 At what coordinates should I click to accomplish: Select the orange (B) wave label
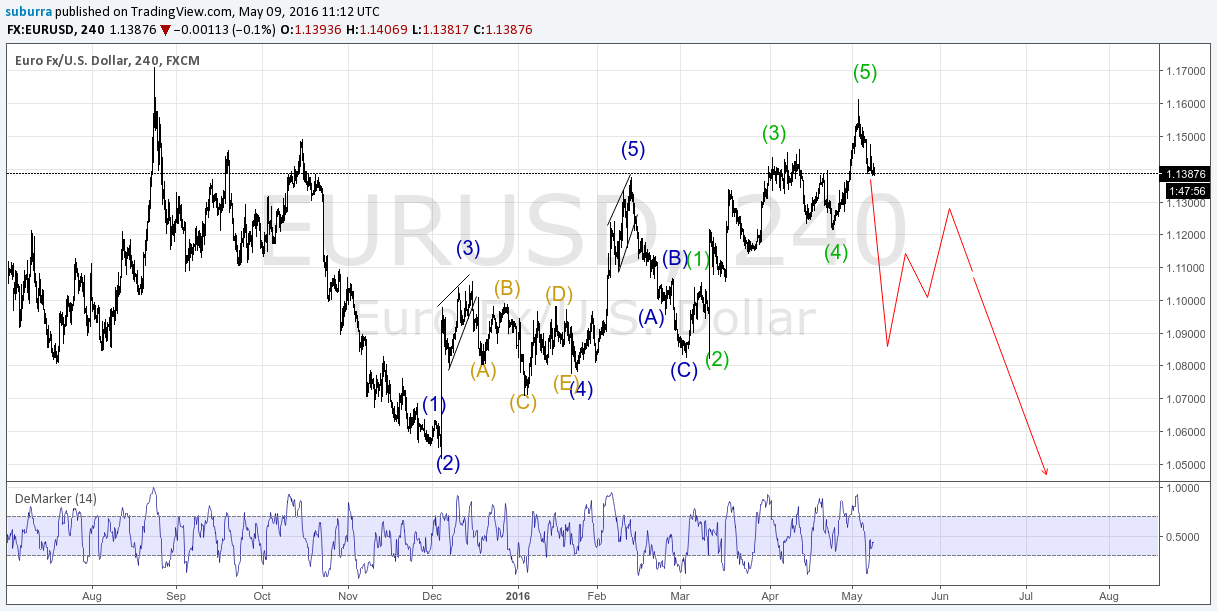[x=507, y=289]
